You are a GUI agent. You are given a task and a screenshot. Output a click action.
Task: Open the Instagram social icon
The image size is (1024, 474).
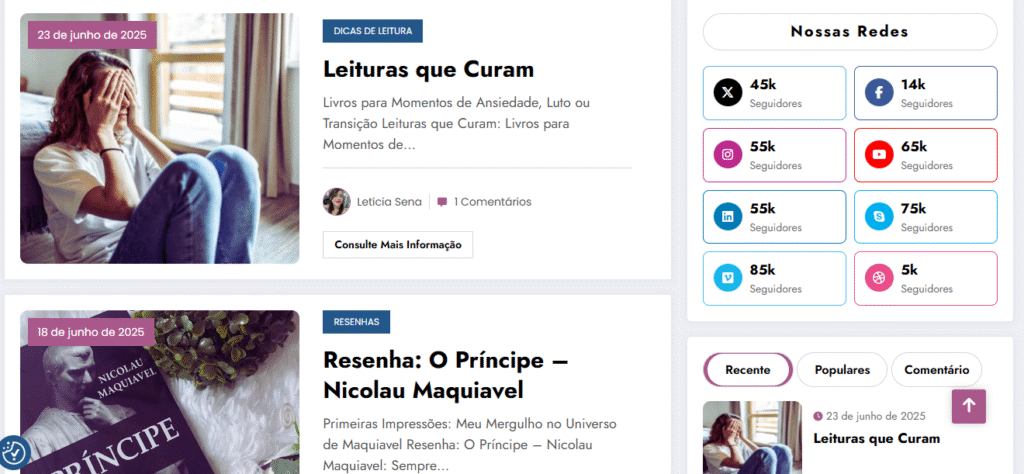pos(728,155)
